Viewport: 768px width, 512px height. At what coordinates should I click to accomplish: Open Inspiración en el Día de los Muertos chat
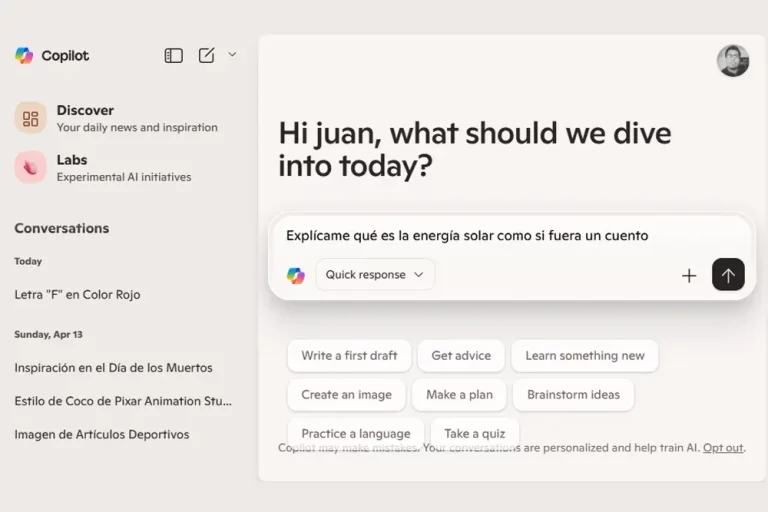click(113, 368)
